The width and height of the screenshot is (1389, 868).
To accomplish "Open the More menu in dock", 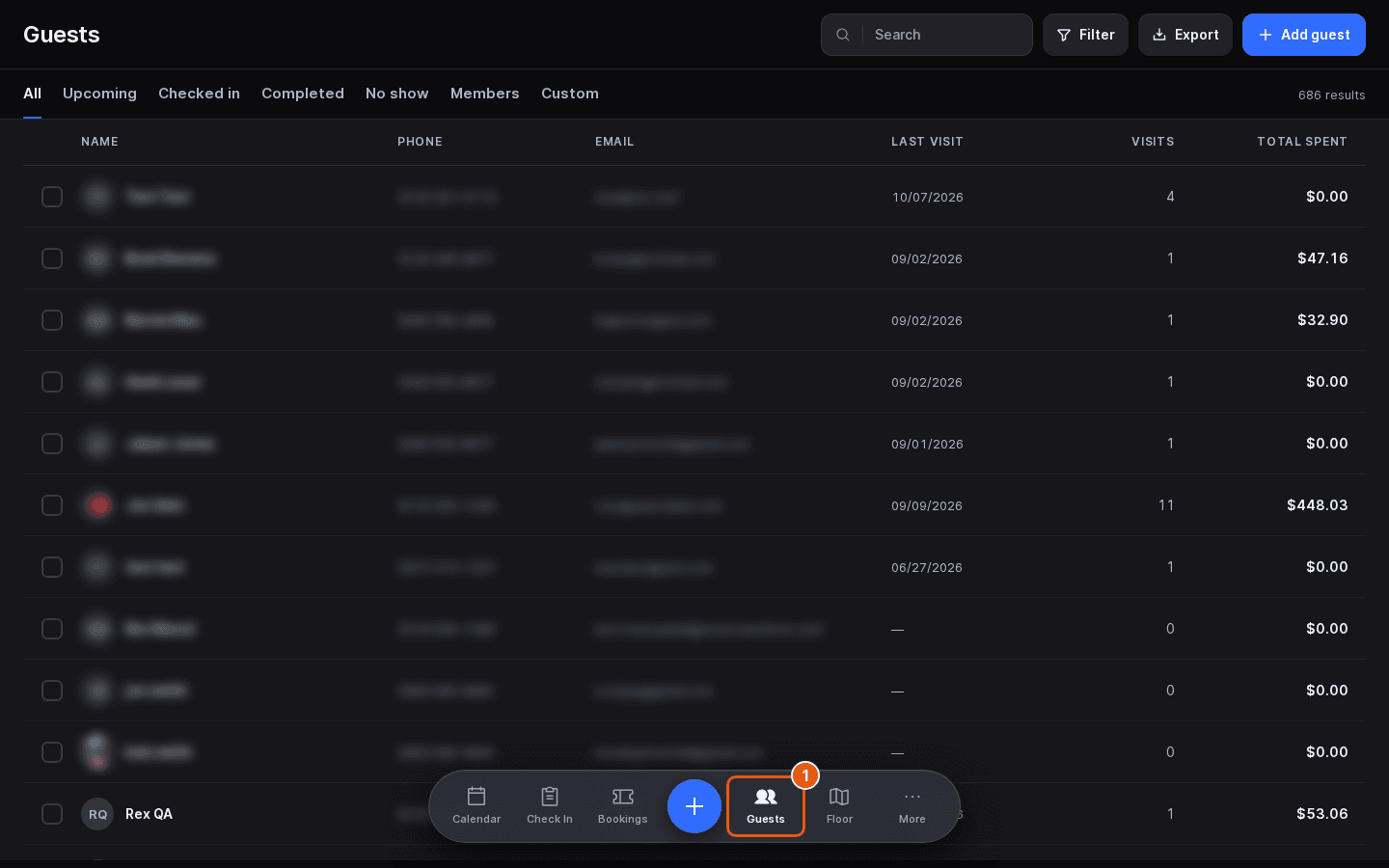I will 912,806.
